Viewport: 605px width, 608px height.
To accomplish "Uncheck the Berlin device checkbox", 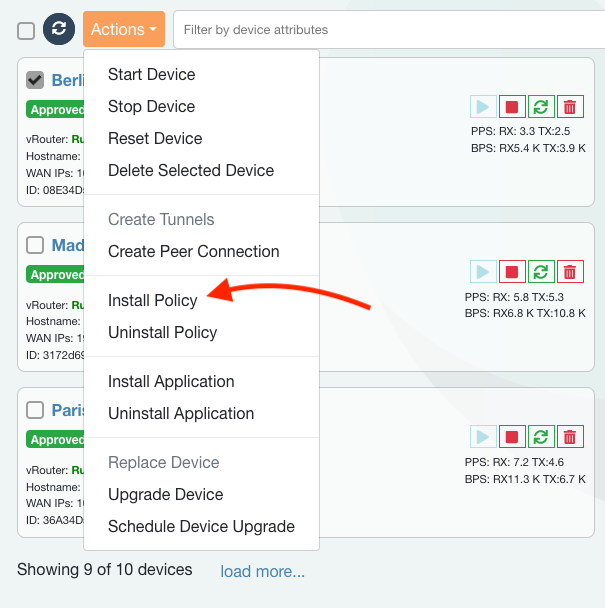I will (35, 80).
